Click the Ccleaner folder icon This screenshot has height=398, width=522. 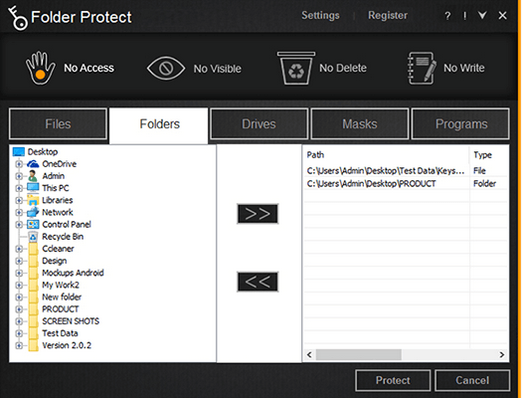pos(33,249)
